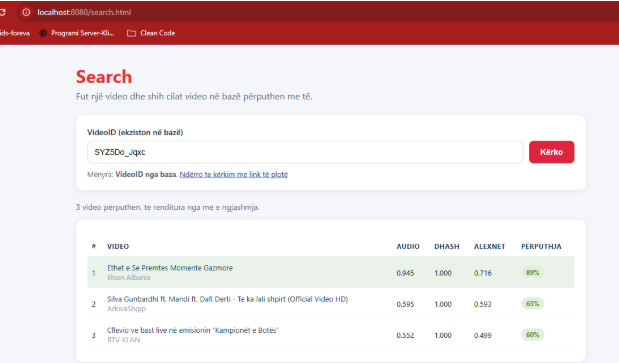The image size is (619, 363).
Task: Click the DHASH column header
Action: coord(447,247)
